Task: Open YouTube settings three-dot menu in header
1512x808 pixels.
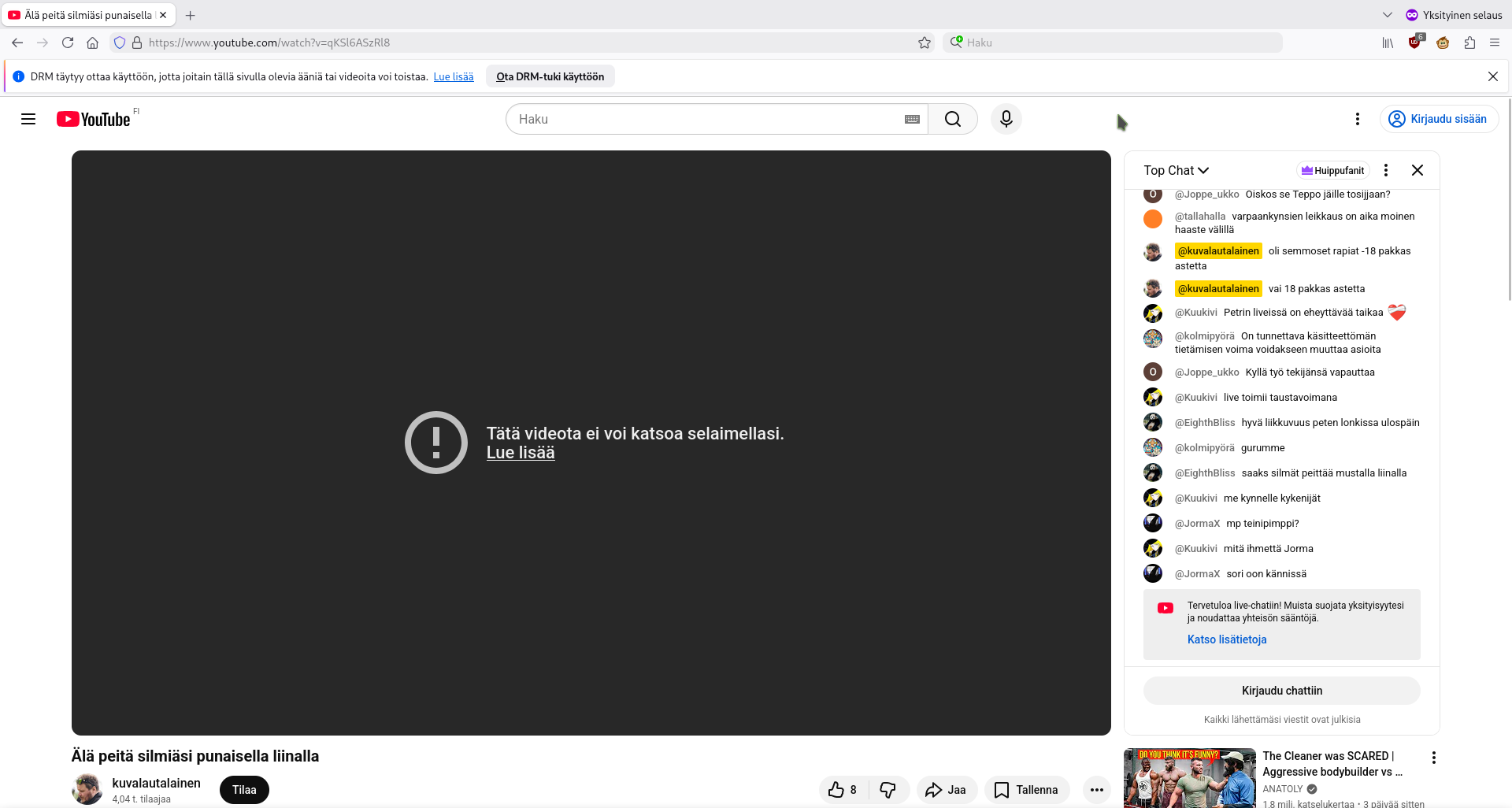Action: (x=1357, y=119)
